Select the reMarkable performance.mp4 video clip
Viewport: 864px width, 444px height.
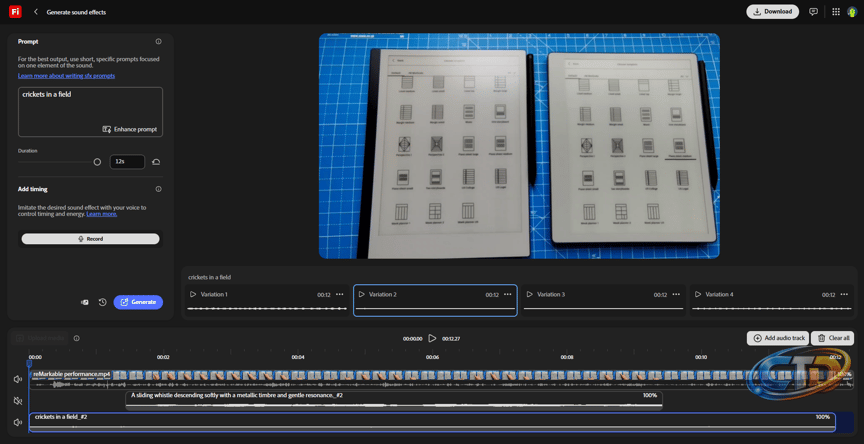coord(441,380)
